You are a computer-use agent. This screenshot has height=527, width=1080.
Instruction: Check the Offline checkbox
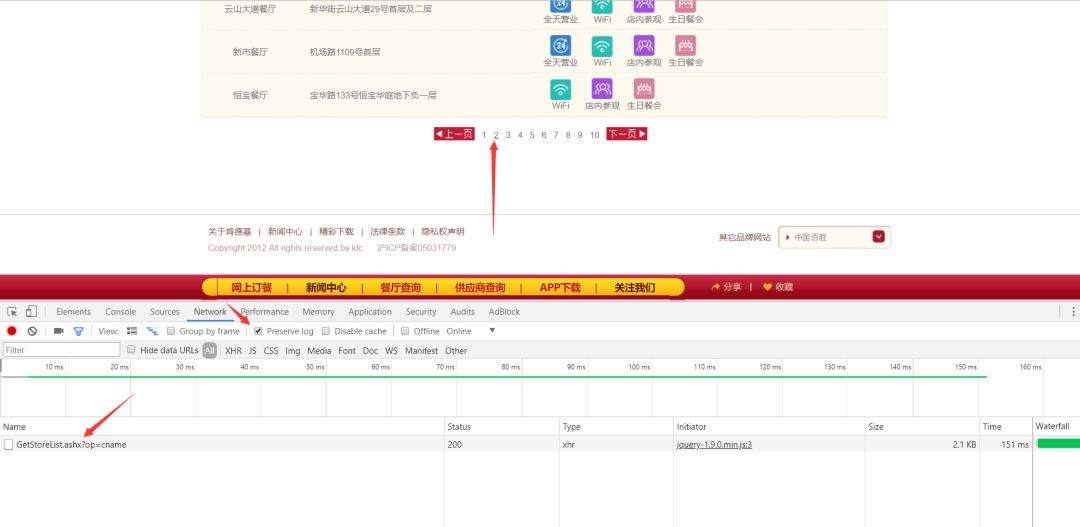pyautogui.click(x=405, y=331)
